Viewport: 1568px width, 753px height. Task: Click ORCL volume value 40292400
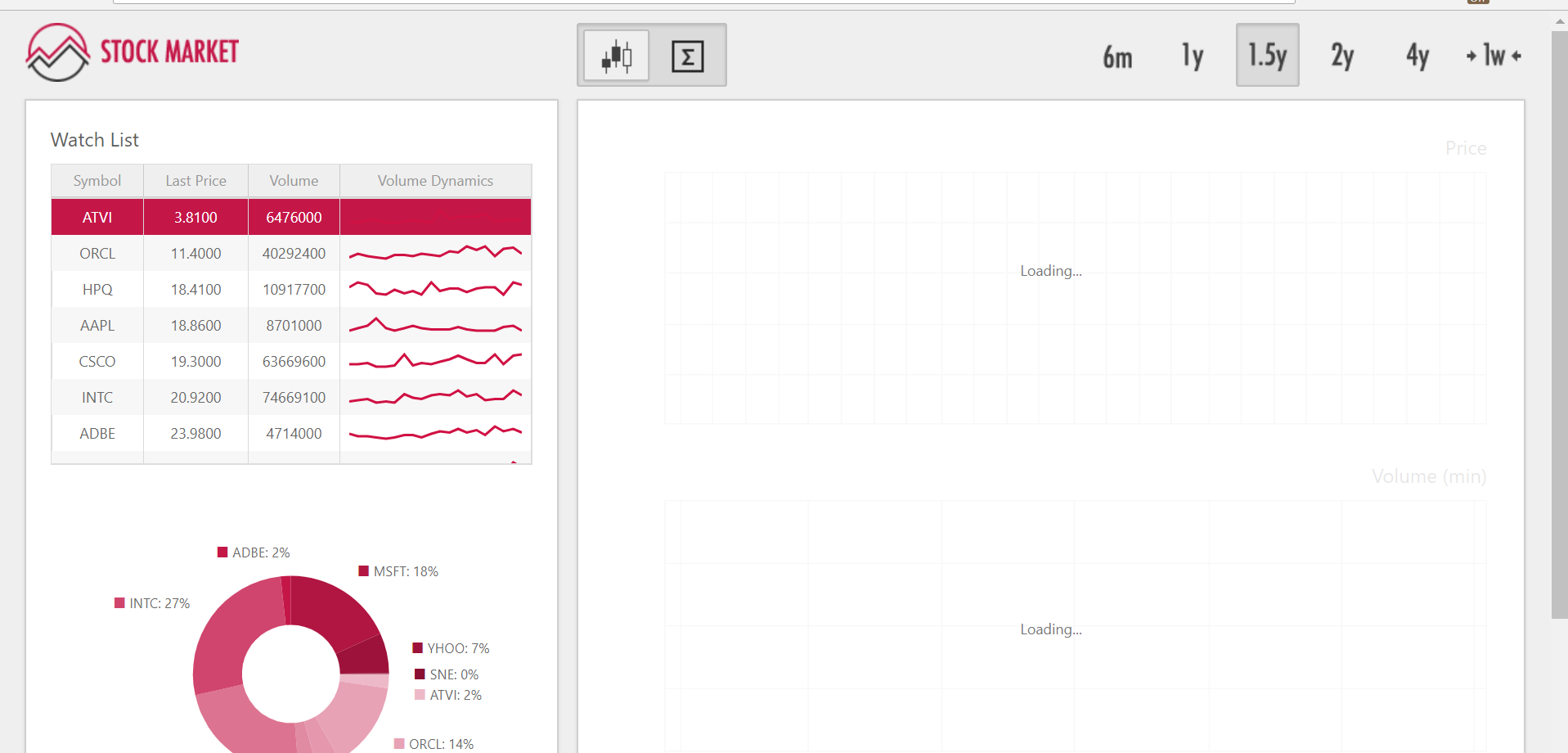294,253
